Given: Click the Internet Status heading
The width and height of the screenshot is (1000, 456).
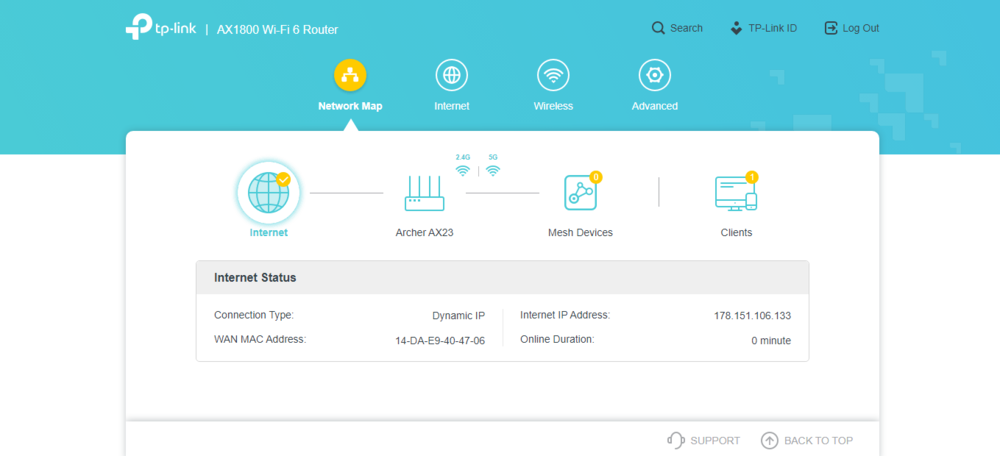Looking at the screenshot, I should 255,278.
